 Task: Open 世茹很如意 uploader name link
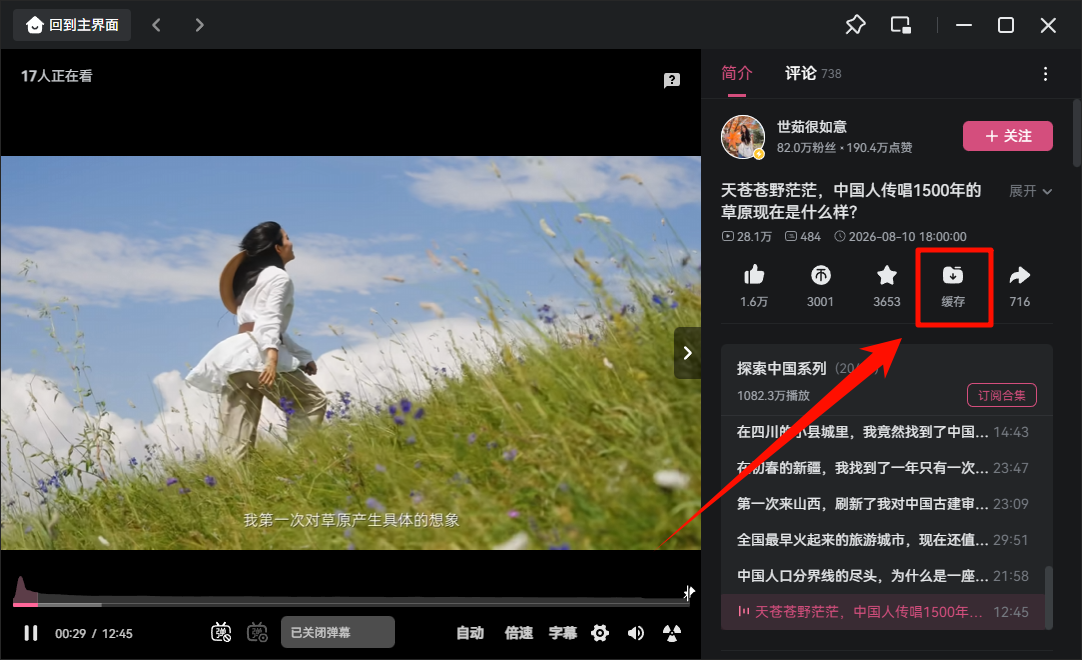click(x=812, y=127)
